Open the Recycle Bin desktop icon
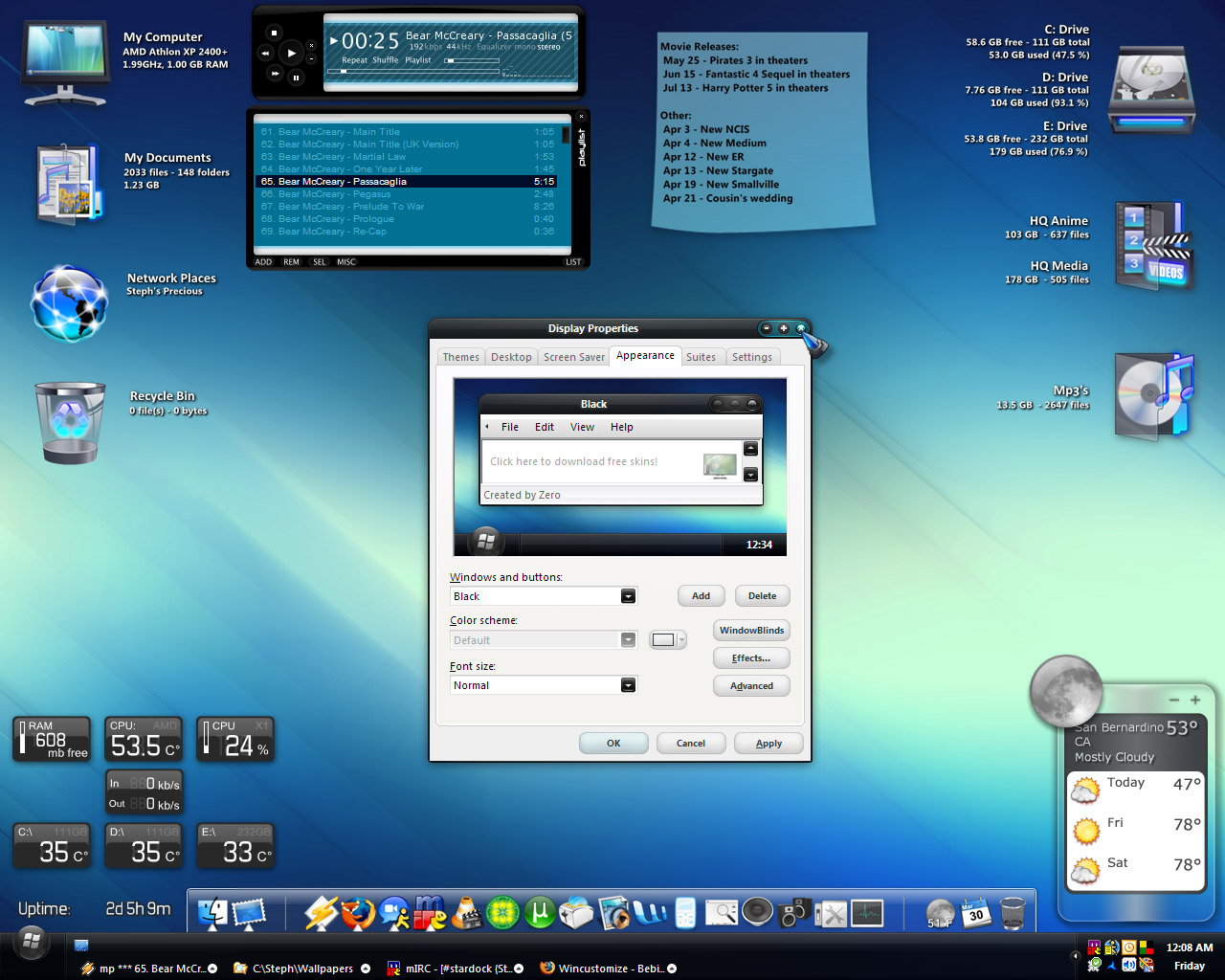1225x980 pixels. 69,423
